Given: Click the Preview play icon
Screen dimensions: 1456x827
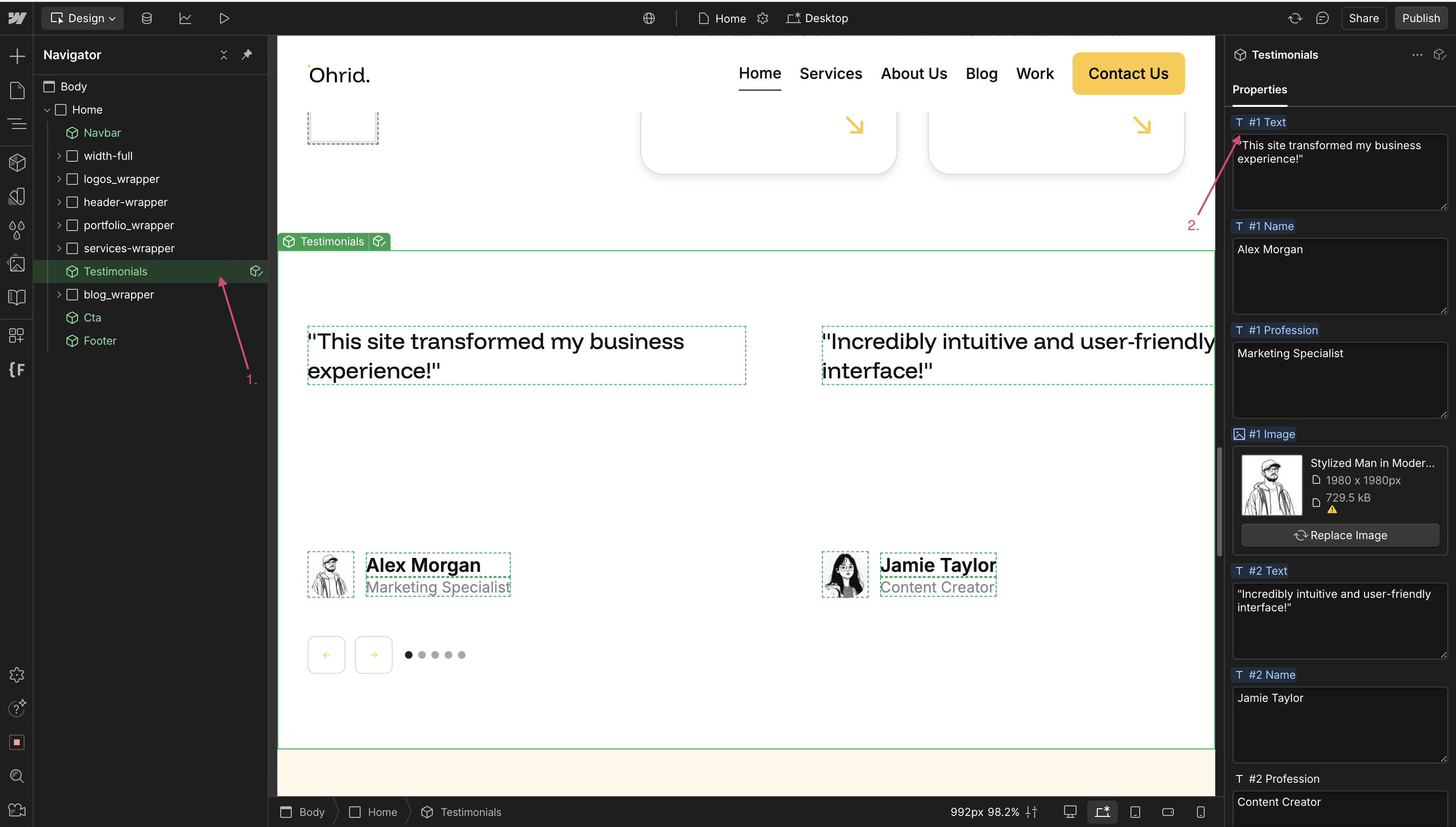Looking at the screenshot, I should click(224, 18).
